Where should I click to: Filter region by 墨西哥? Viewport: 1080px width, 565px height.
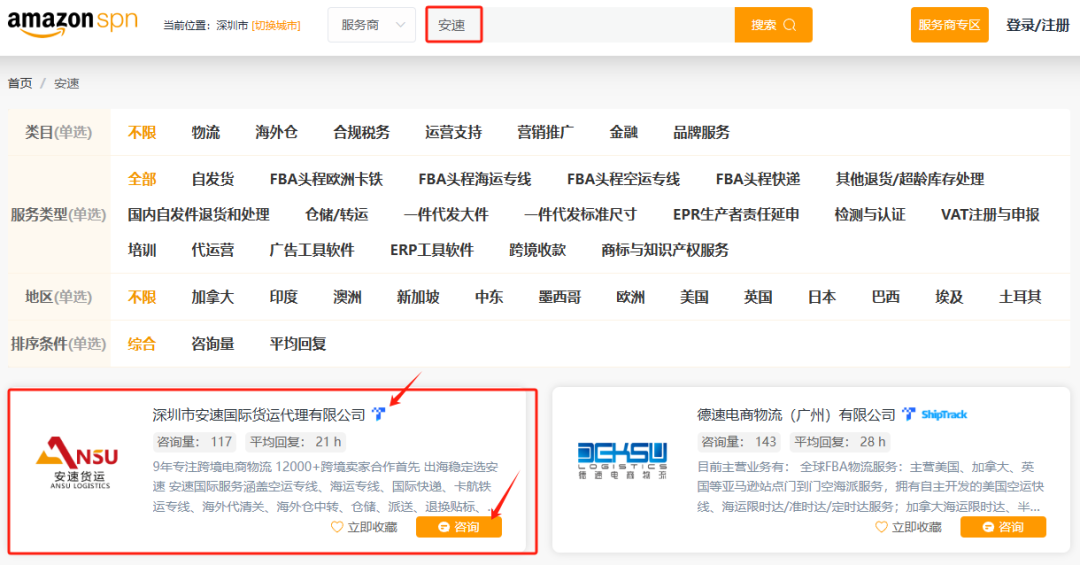click(560, 297)
